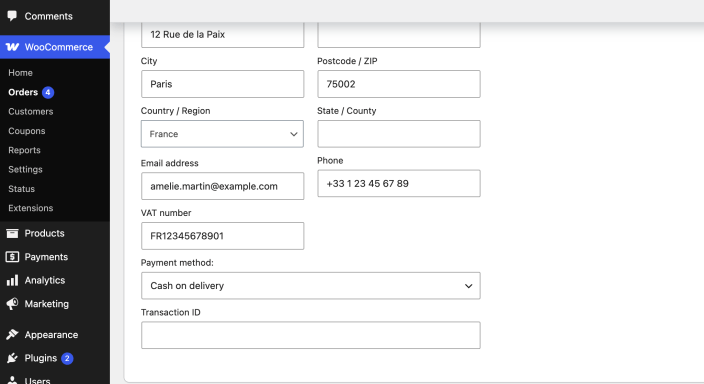Click the Email address field
Screen dimensions: 704x384
tap(222, 186)
